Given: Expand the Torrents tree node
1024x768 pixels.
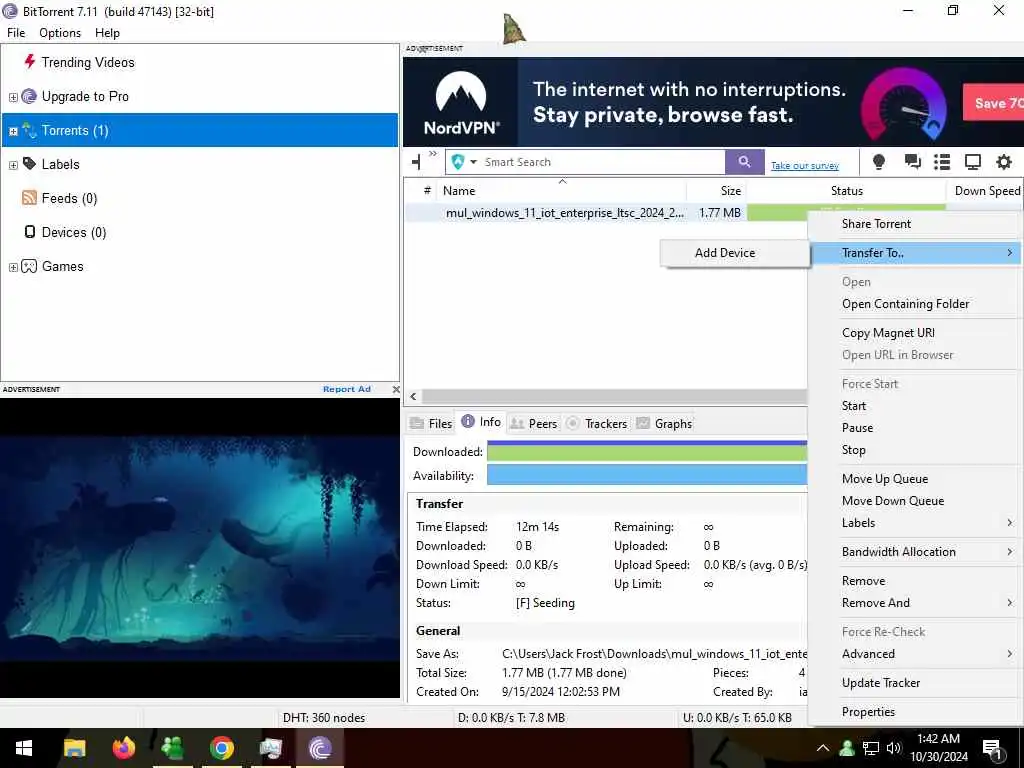Looking at the screenshot, I should pyautogui.click(x=13, y=131).
